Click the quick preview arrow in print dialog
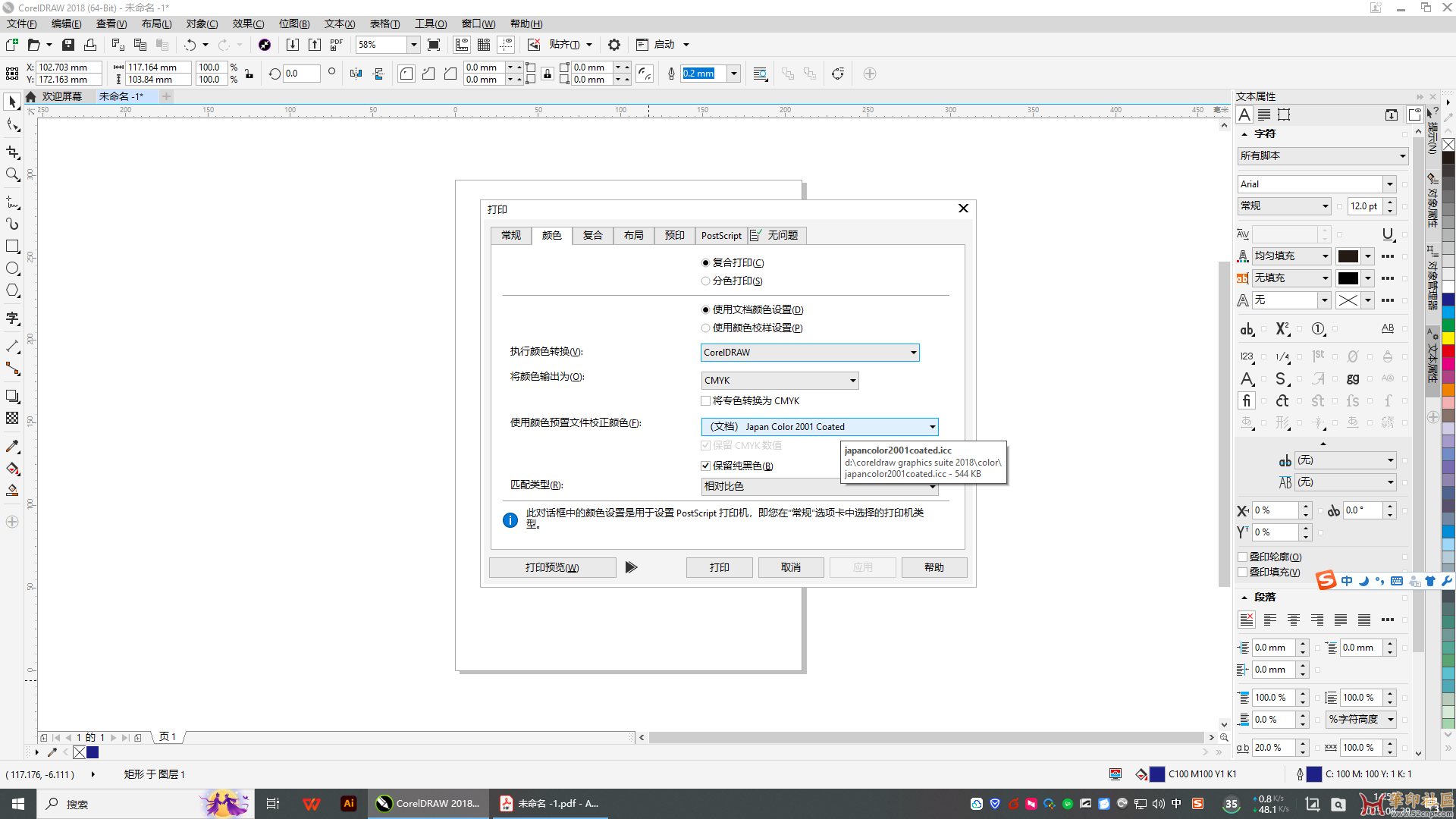This screenshot has width=1456, height=819. (631, 567)
